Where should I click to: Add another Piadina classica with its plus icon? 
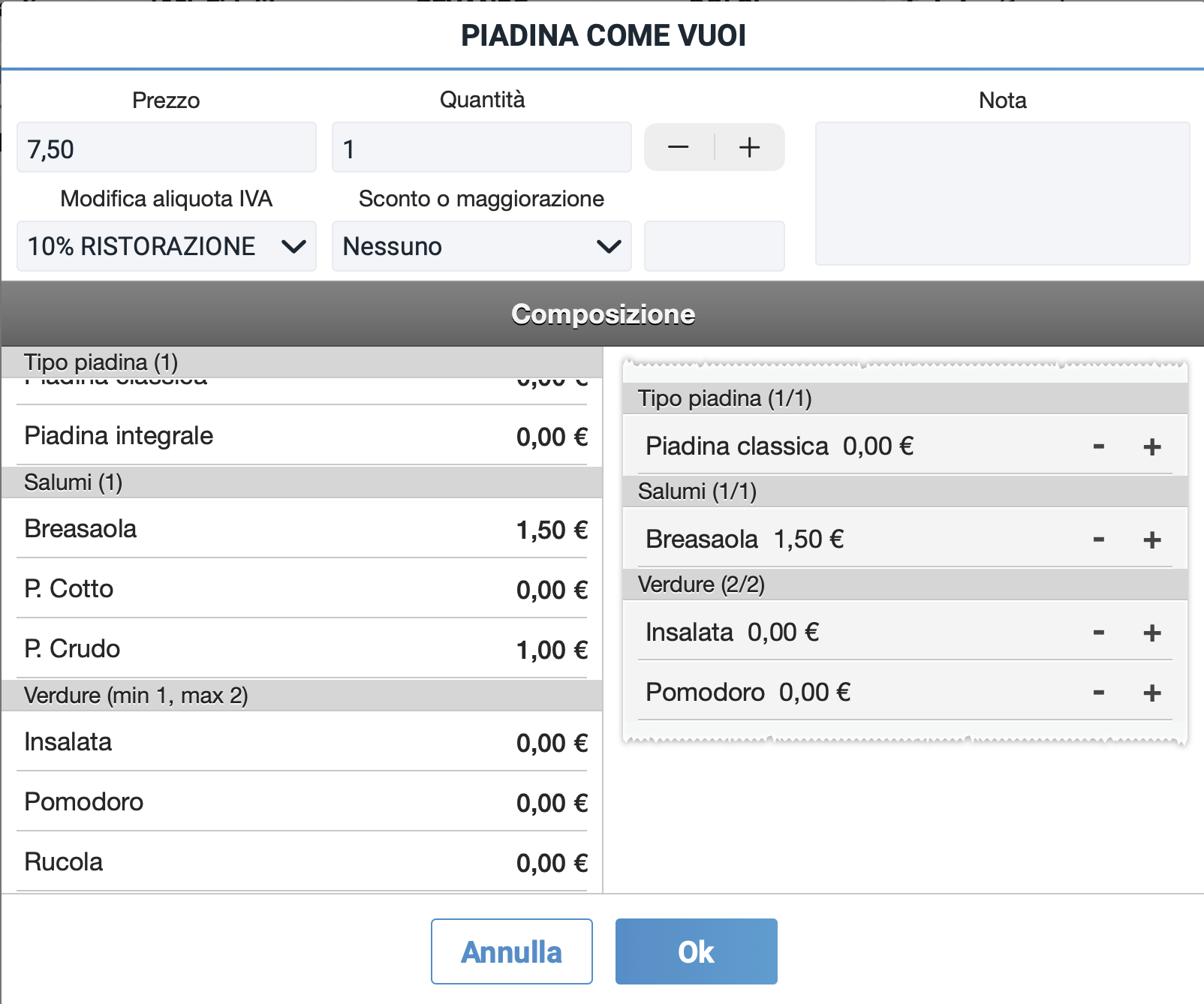coord(1151,447)
